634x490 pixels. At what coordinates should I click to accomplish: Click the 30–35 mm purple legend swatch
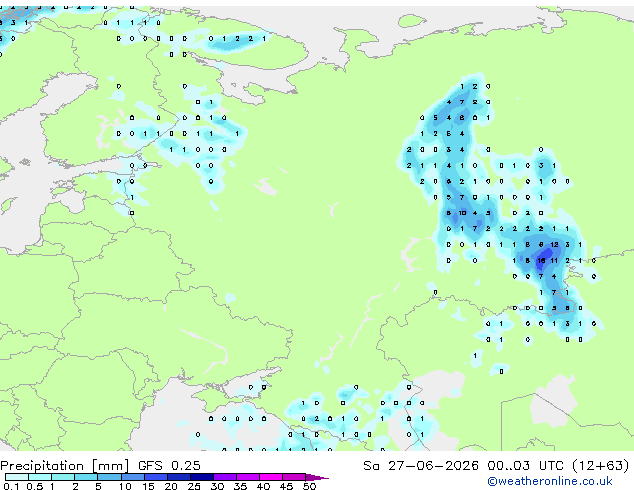pyautogui.click(x=225, y=477)
